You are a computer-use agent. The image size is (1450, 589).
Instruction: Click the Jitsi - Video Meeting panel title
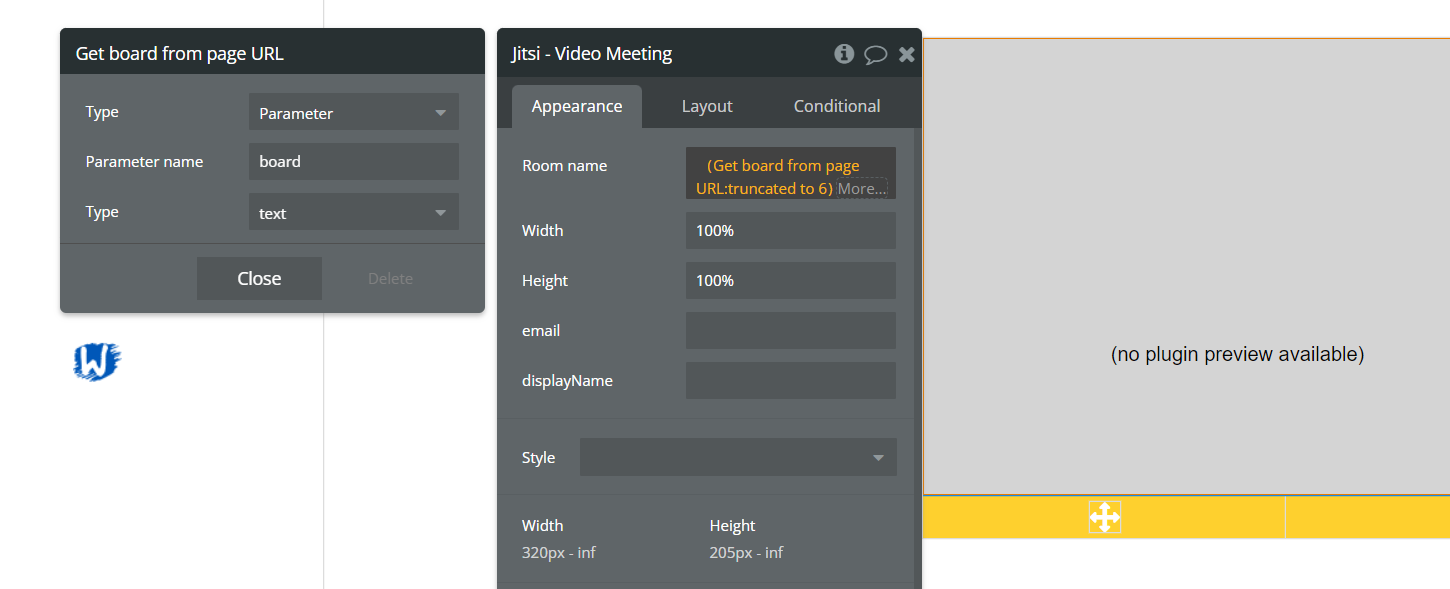tap(591, 54)
